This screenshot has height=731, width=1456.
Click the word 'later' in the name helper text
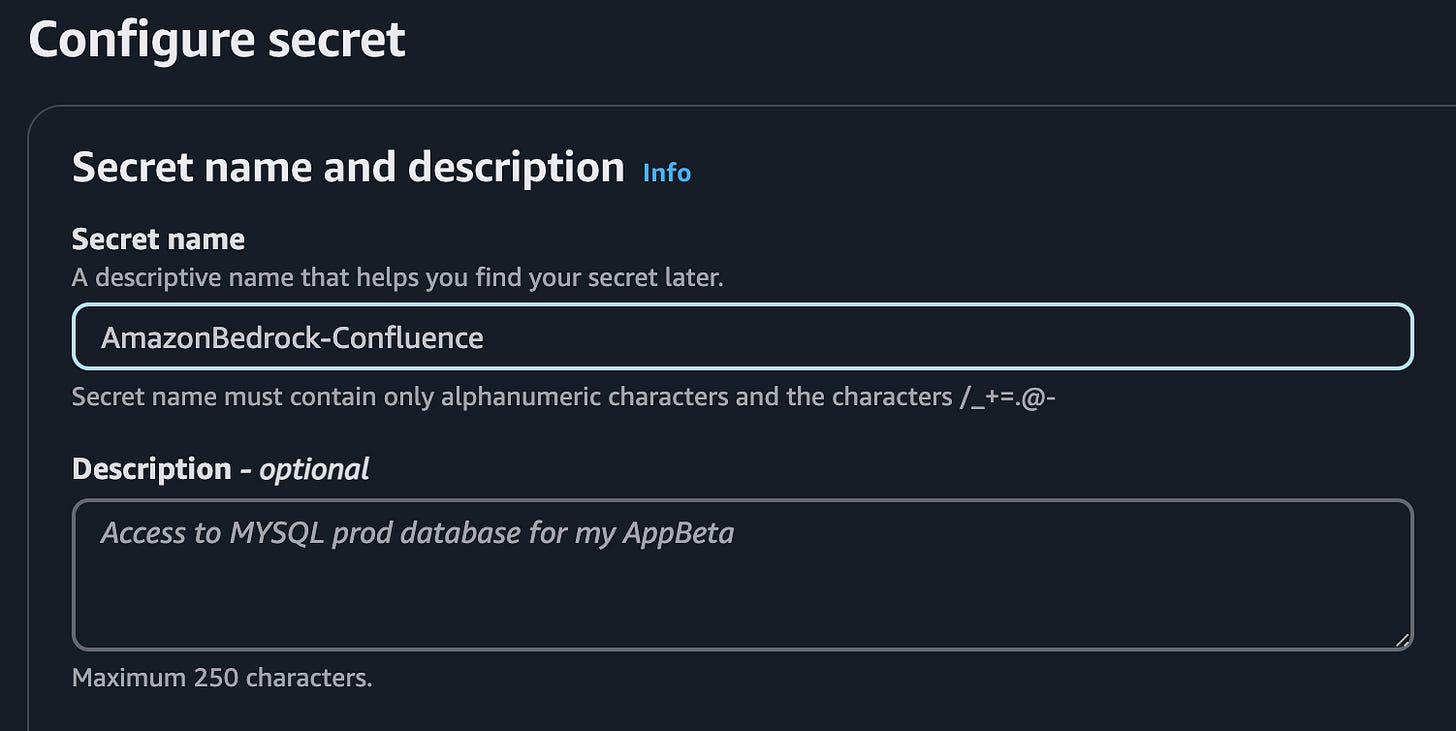pos(691,277)
